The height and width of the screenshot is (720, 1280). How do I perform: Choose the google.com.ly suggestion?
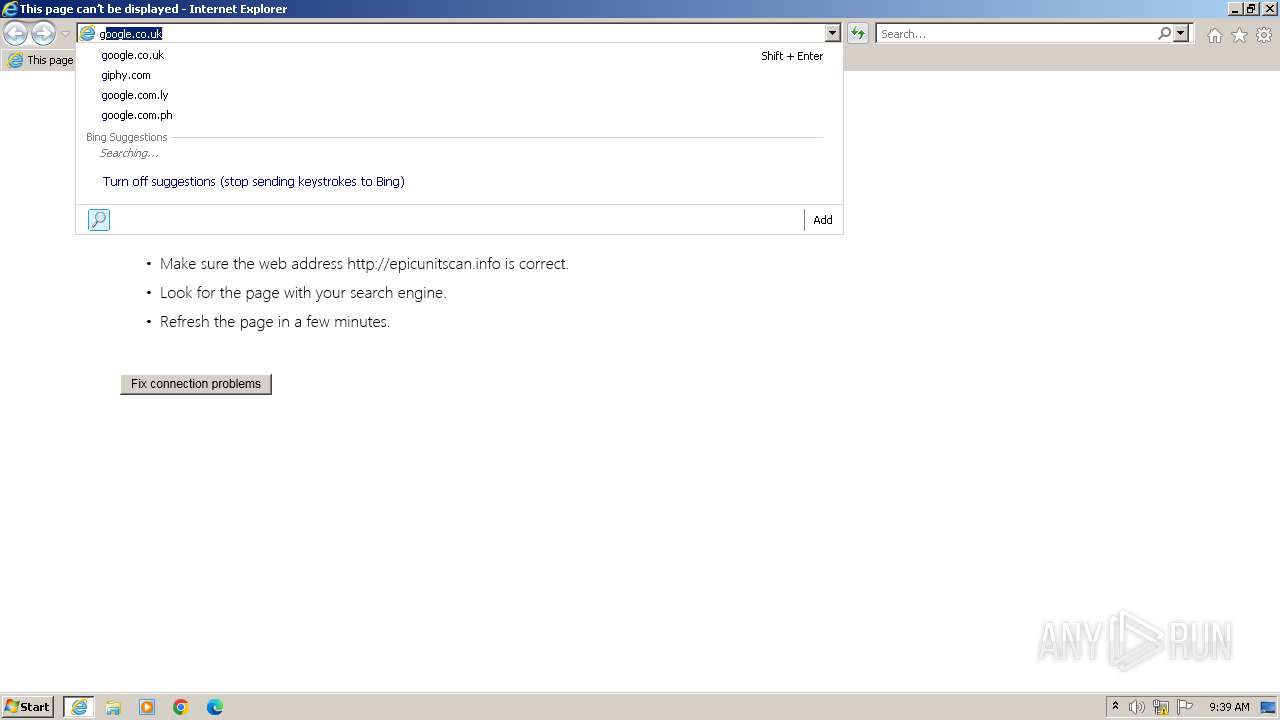click(x=459, y=95)
